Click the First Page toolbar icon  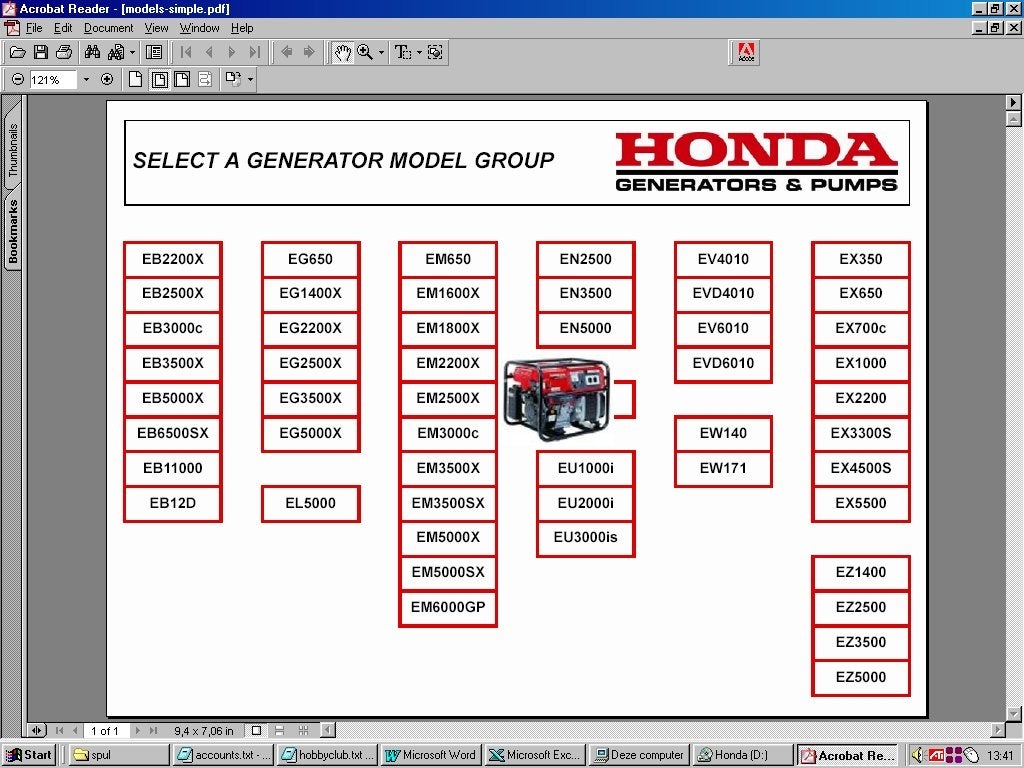pos(186,52)
